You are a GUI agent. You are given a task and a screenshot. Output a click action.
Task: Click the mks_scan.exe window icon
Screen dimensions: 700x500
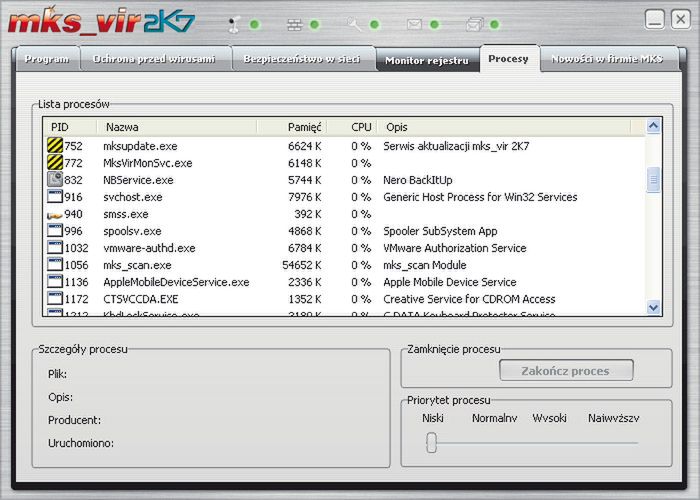55,264
